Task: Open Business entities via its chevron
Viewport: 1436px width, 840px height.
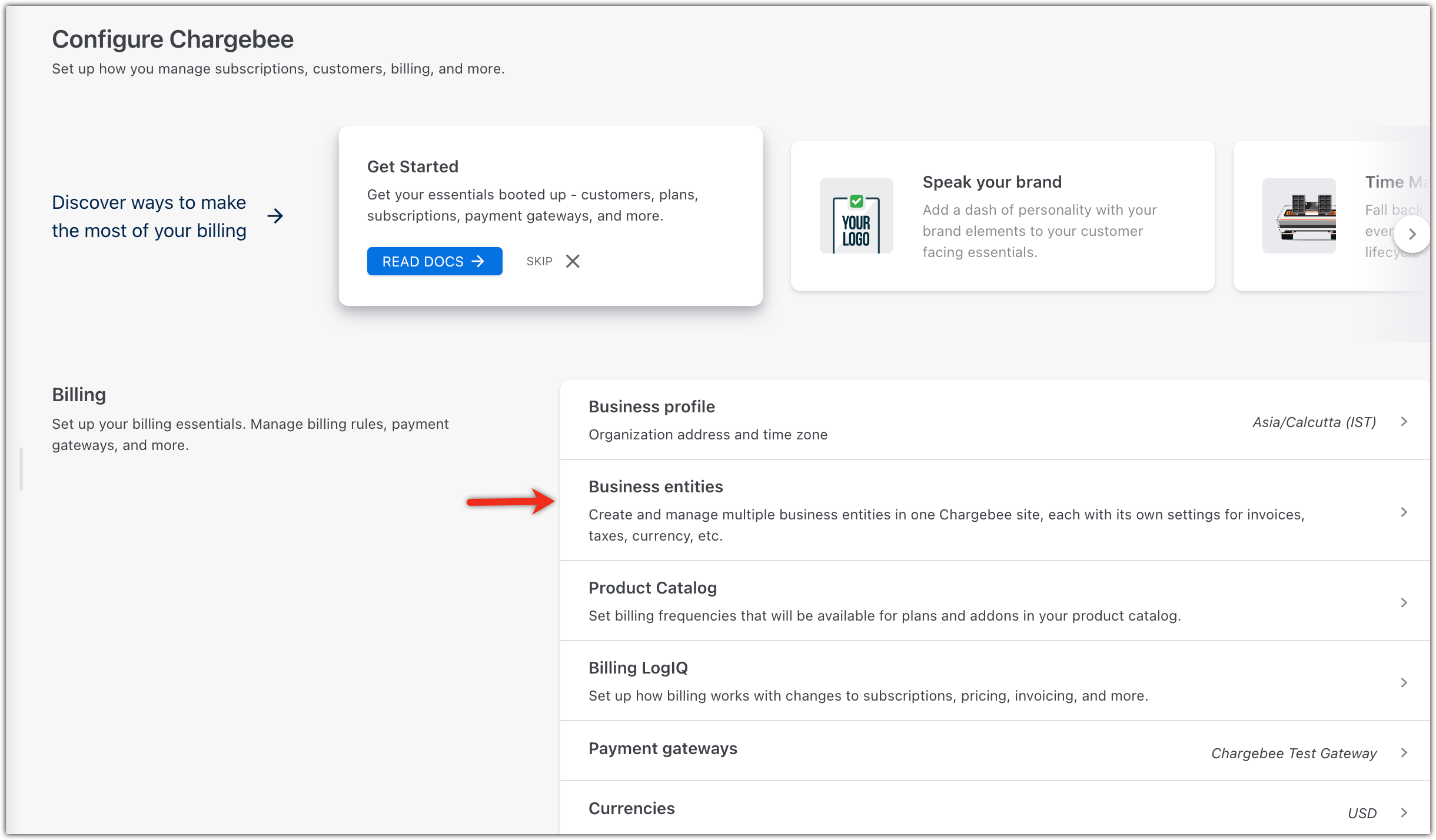Action: (x=1404, y=512)
